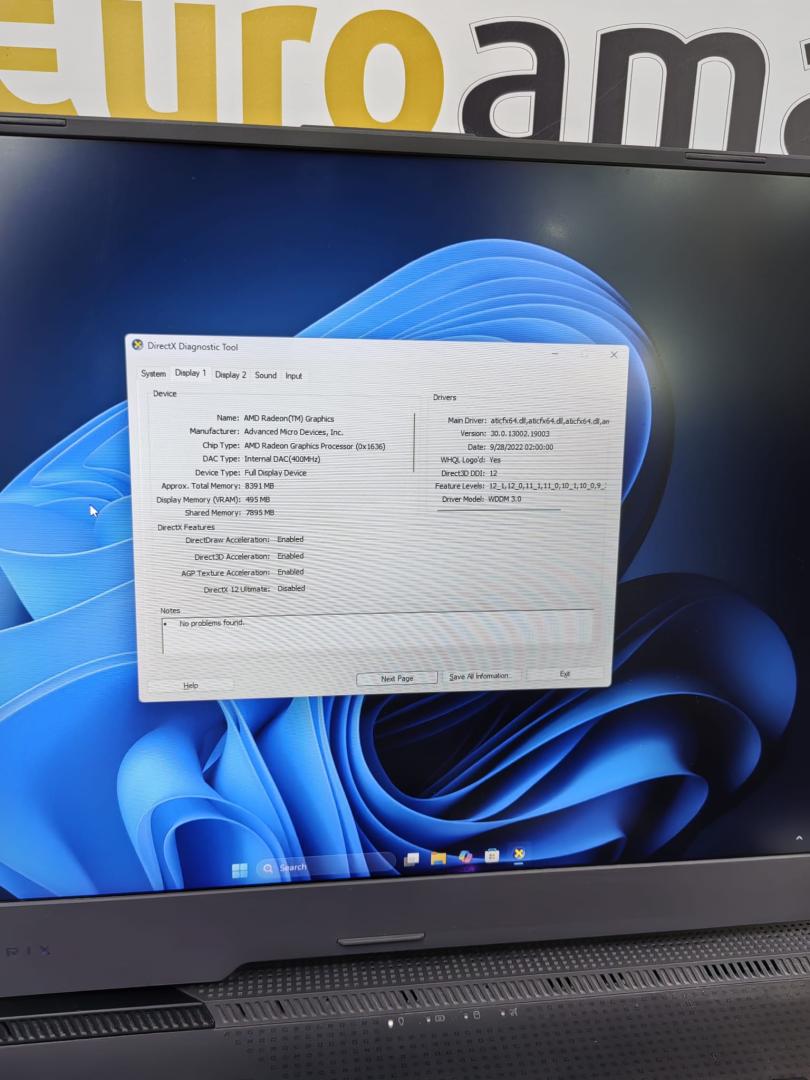
Task: Click the Drivers section horizontal scrollbar
Action: click(498, 510)
